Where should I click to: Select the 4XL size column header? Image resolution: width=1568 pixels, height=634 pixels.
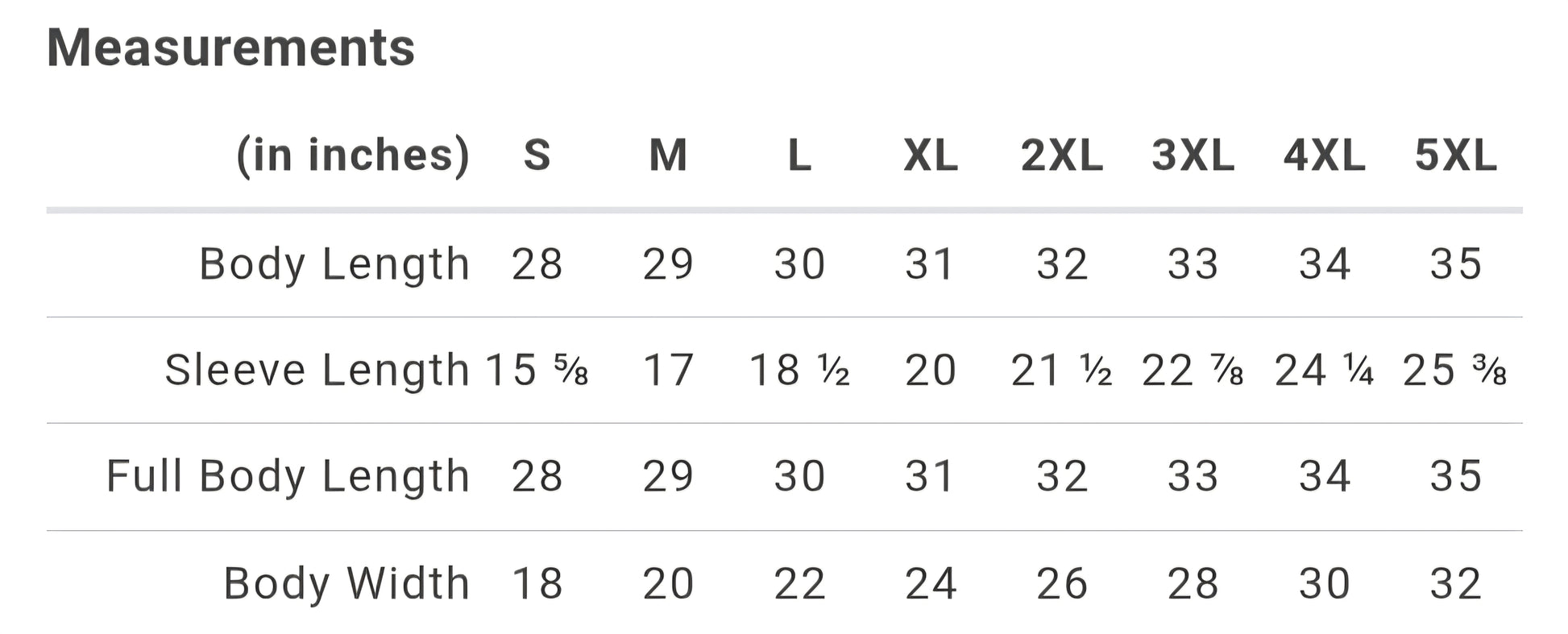(x=1325, y=155)
